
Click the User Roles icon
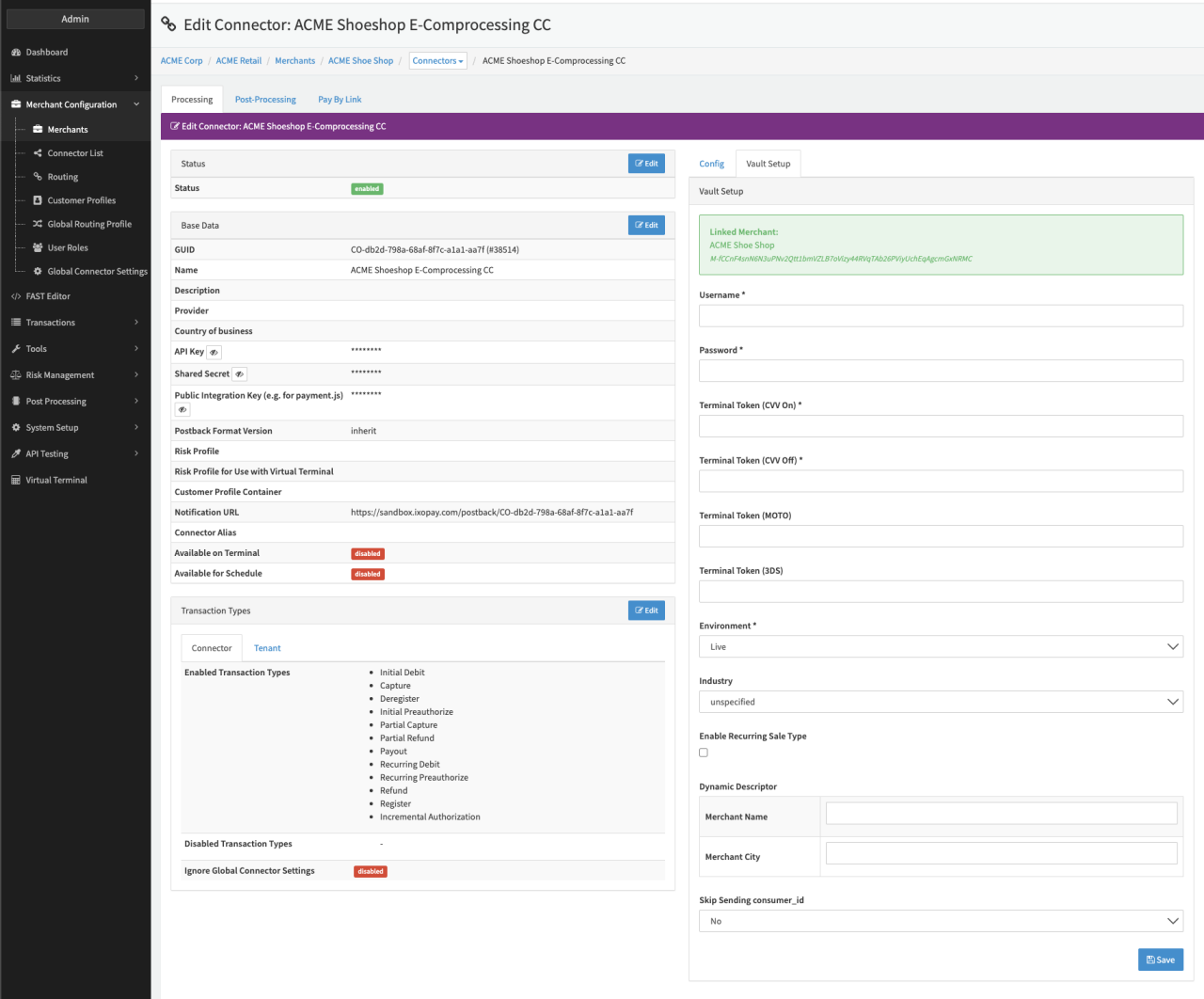coord(38,247)
